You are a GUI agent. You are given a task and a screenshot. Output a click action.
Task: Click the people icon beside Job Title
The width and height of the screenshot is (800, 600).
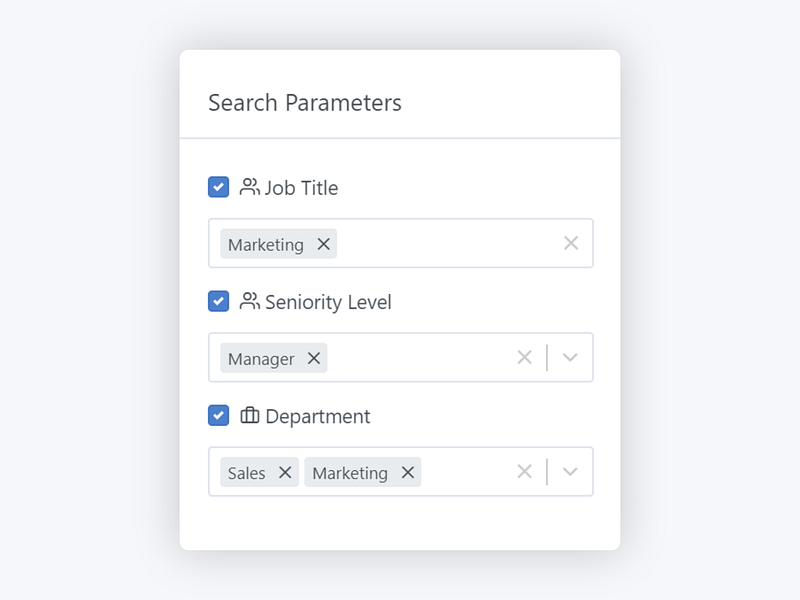pyautogui.click(x=250, y=187)
